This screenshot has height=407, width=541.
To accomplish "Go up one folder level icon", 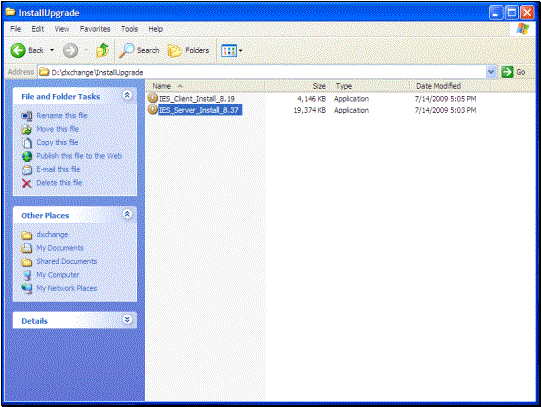I will point(102,50).
